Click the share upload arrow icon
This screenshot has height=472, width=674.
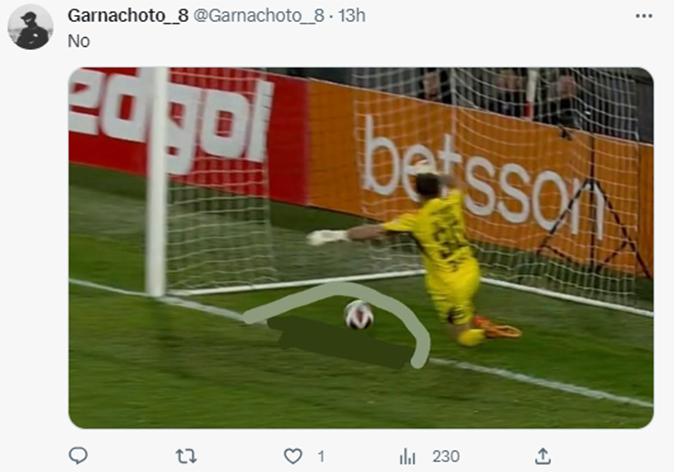pos(543,456)
